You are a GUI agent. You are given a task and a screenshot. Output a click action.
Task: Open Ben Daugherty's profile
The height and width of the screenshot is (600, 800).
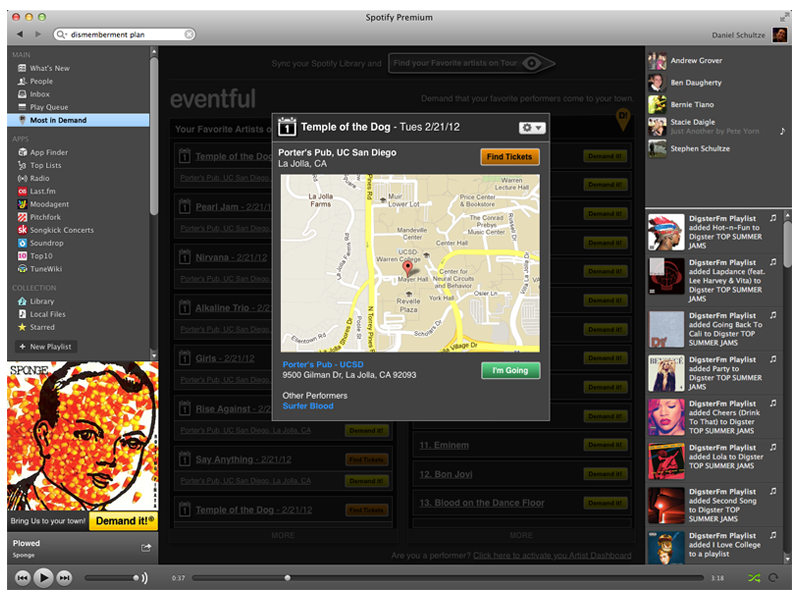[696, 83]
